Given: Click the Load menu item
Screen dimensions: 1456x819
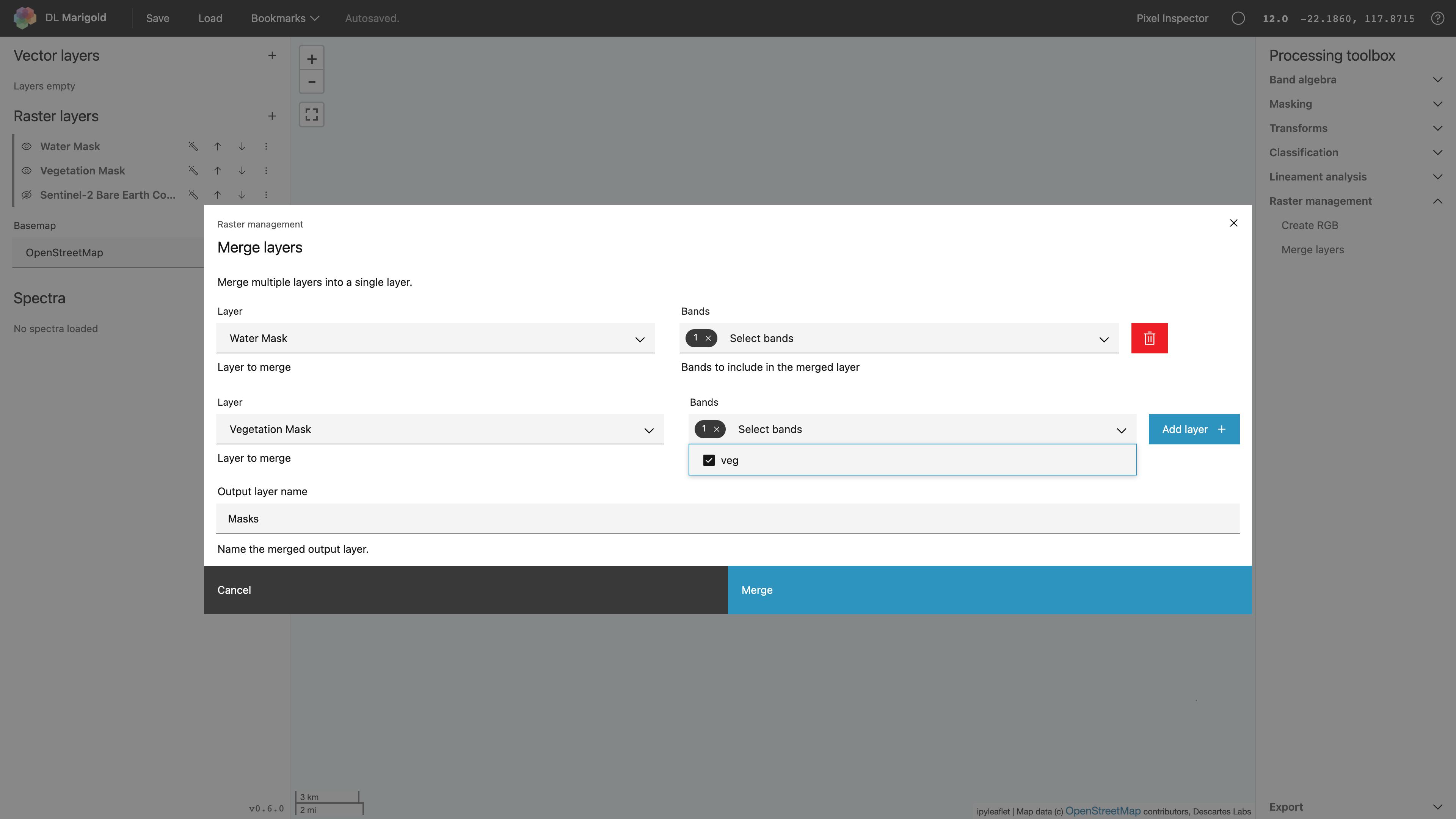Looking at the screenshot, I should click(x=210, y=18).
